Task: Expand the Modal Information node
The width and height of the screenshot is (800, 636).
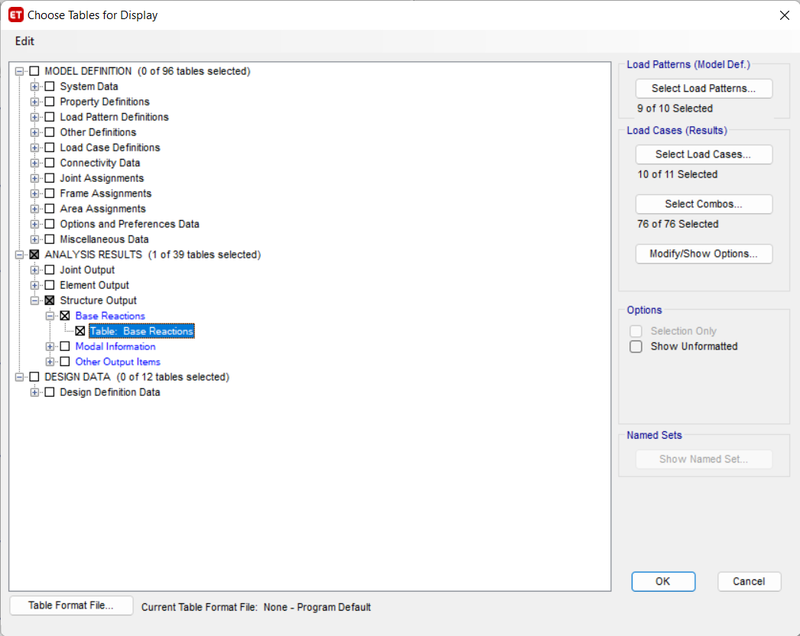Action: point(49,346)
